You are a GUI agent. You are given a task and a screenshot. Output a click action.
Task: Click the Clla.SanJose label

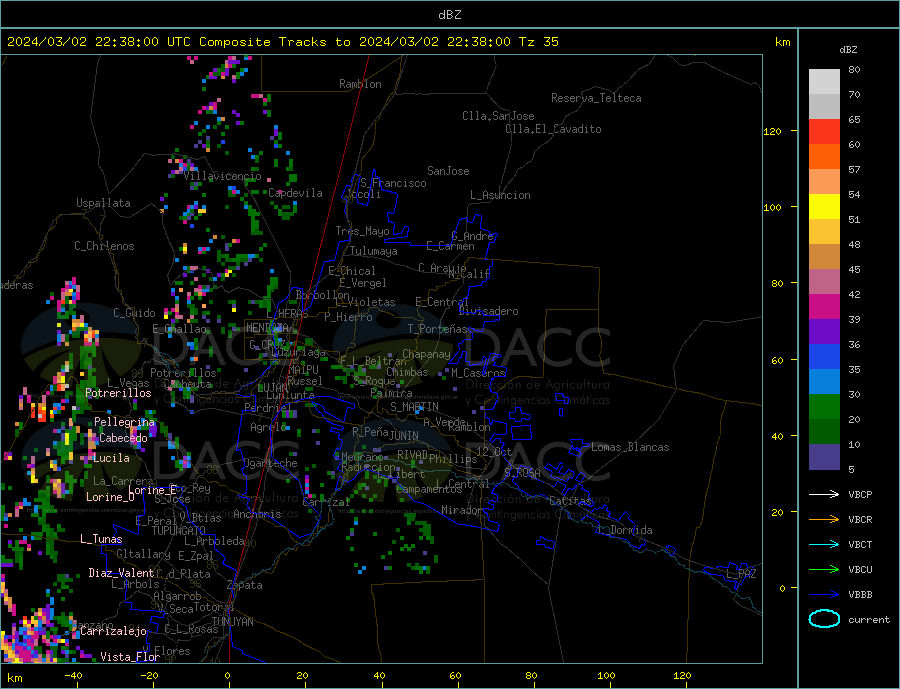click(498, 116)
